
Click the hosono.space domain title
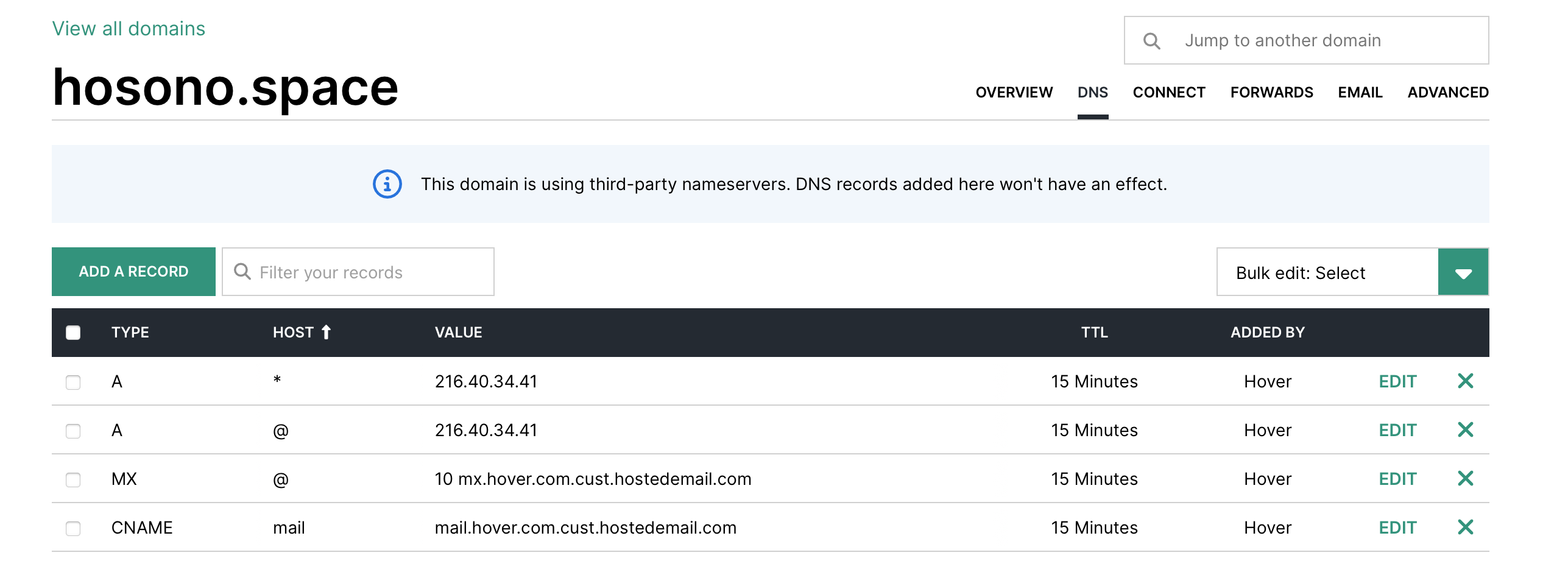[225, 88]
